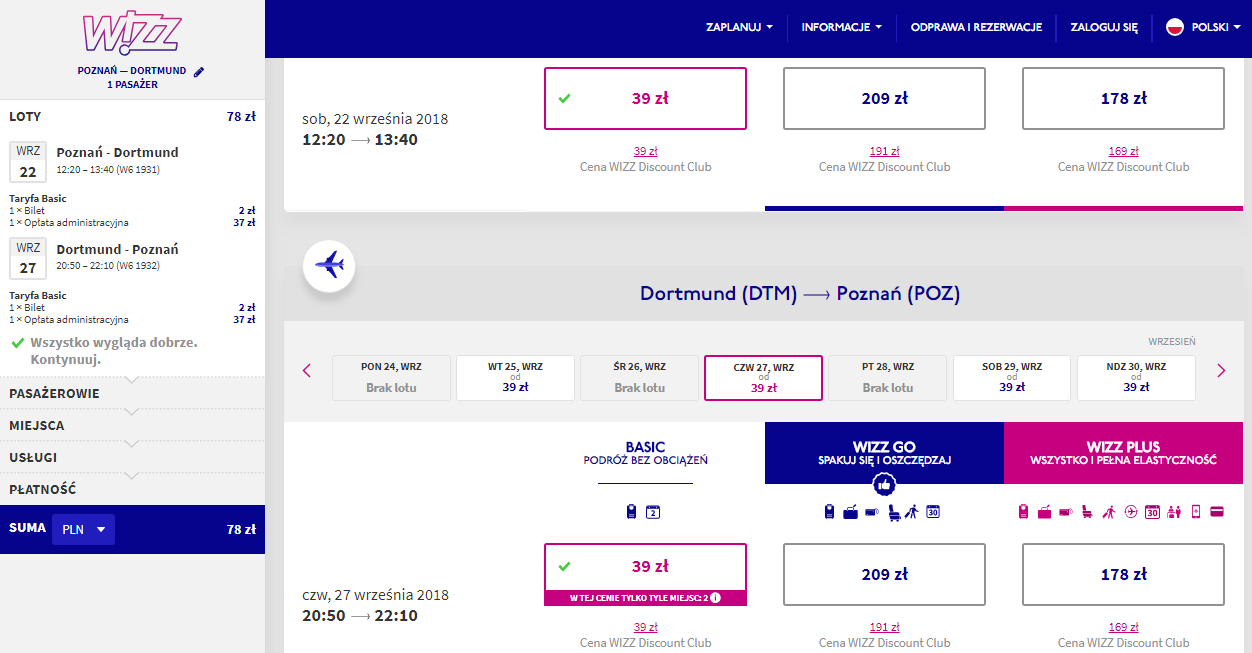This screenshot has height=653, width=1252.
Task: Select the ŚR 26, WRZ 'Brak lotu' tab
Action: [x=639, y=378]
